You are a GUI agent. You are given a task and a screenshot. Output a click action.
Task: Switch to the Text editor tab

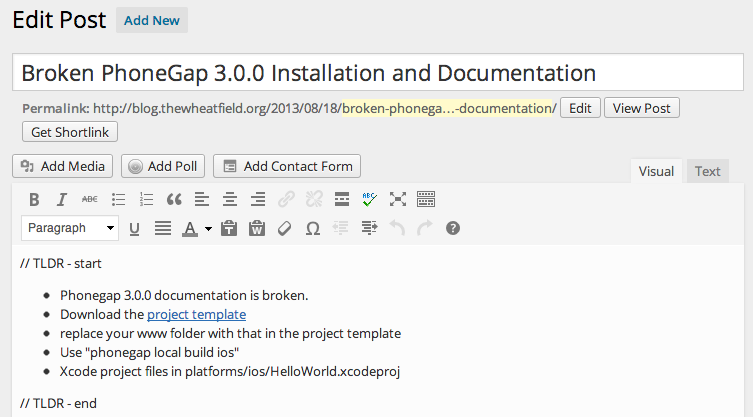click(707, 171)
